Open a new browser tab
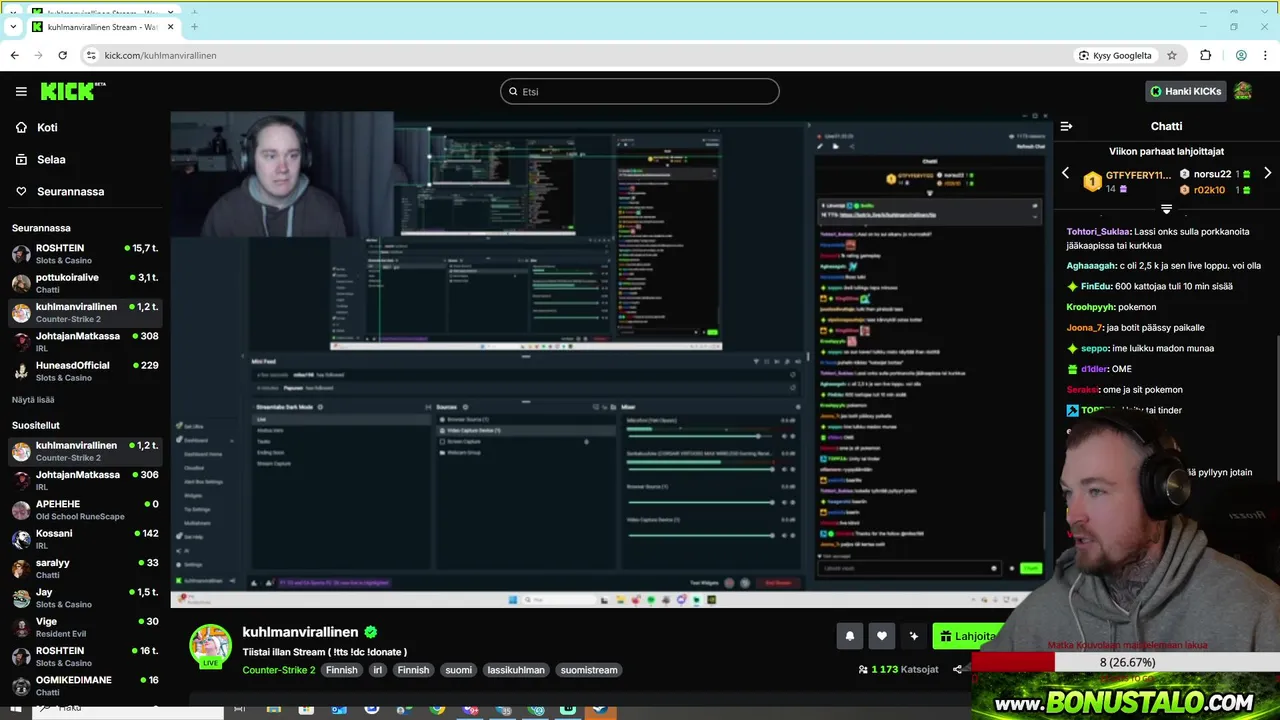The height and width of the screenshot is (720, 1280). 194,26
